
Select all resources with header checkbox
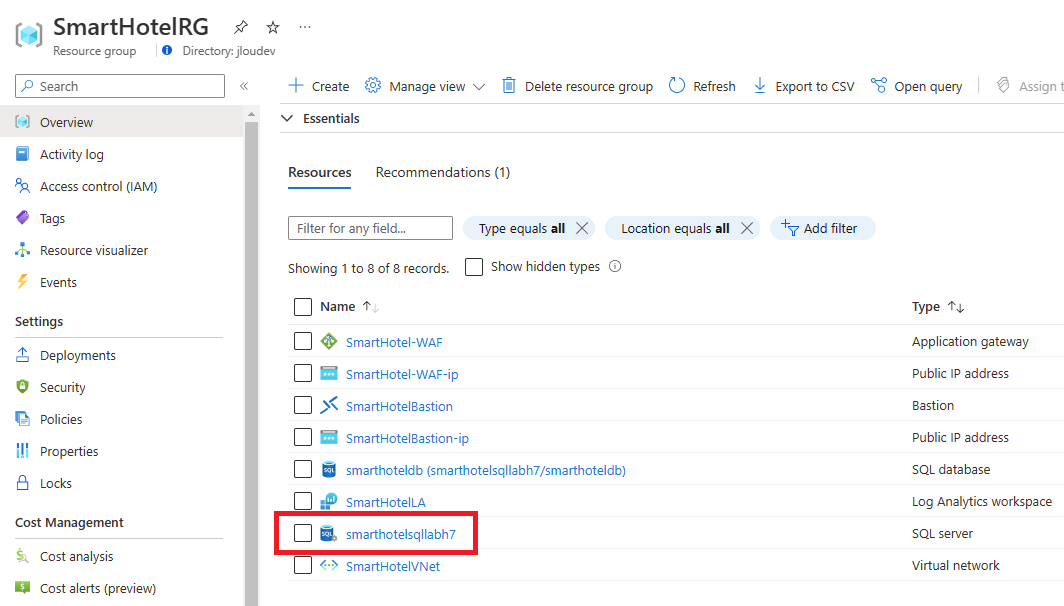pos(303,307)
